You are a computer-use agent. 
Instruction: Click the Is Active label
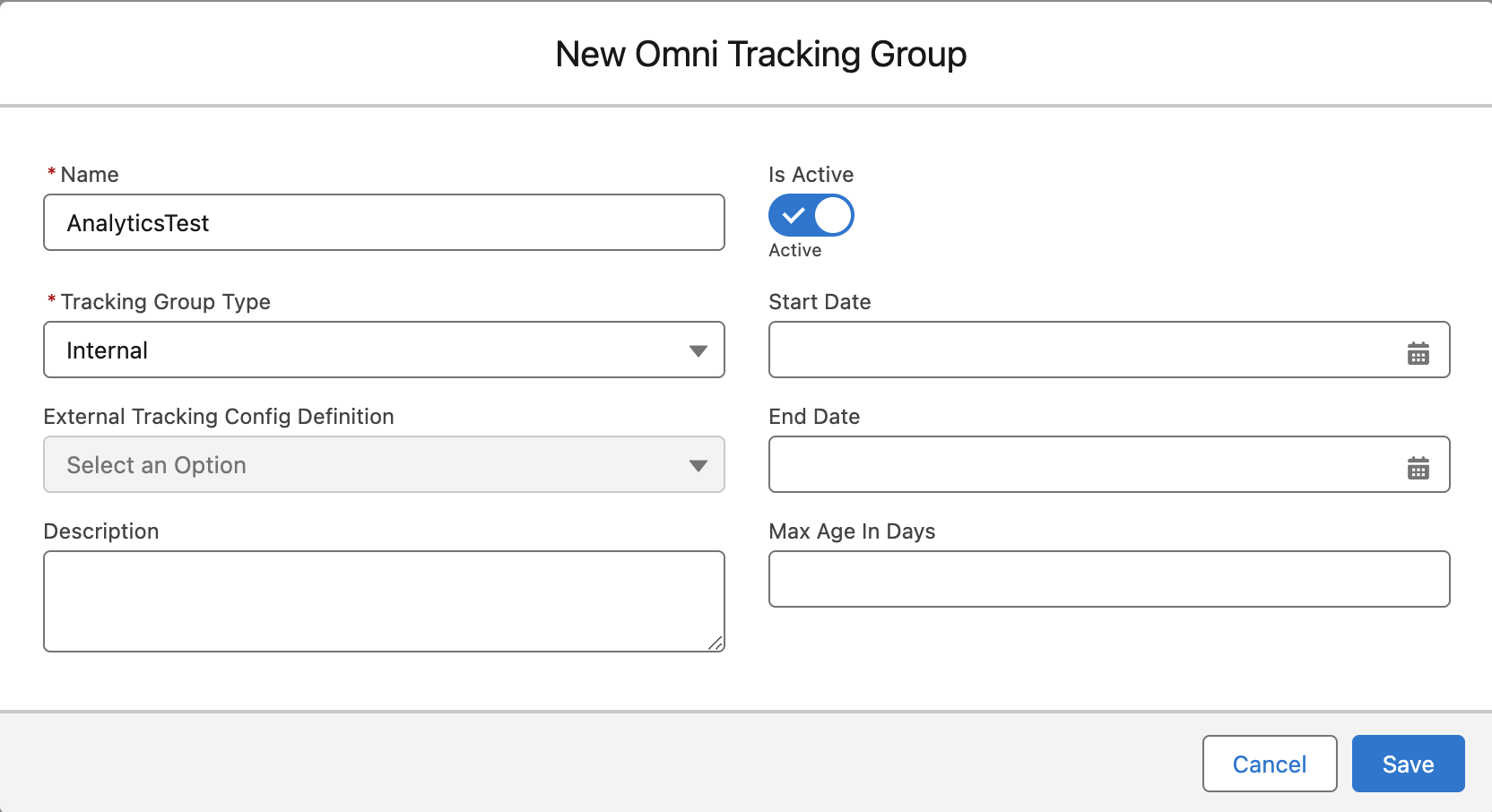(x=810, y=174)
